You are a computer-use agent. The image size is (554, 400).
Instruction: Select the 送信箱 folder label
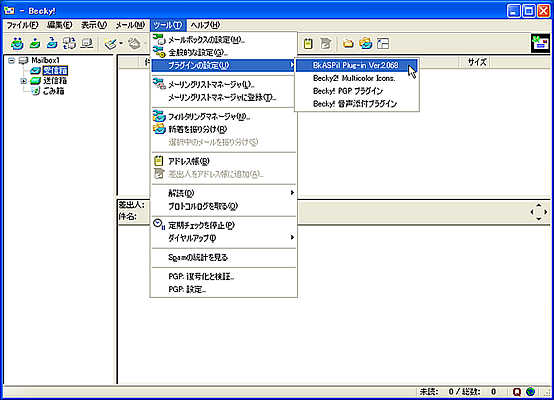coord(55,81)
